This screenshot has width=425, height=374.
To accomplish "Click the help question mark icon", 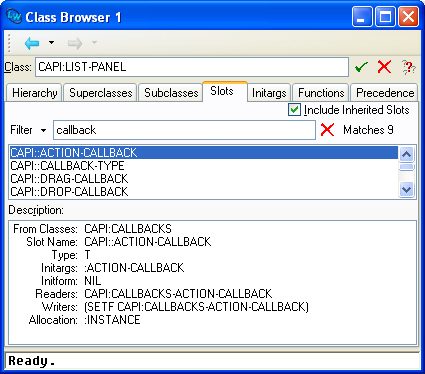I will click(408, 67).
